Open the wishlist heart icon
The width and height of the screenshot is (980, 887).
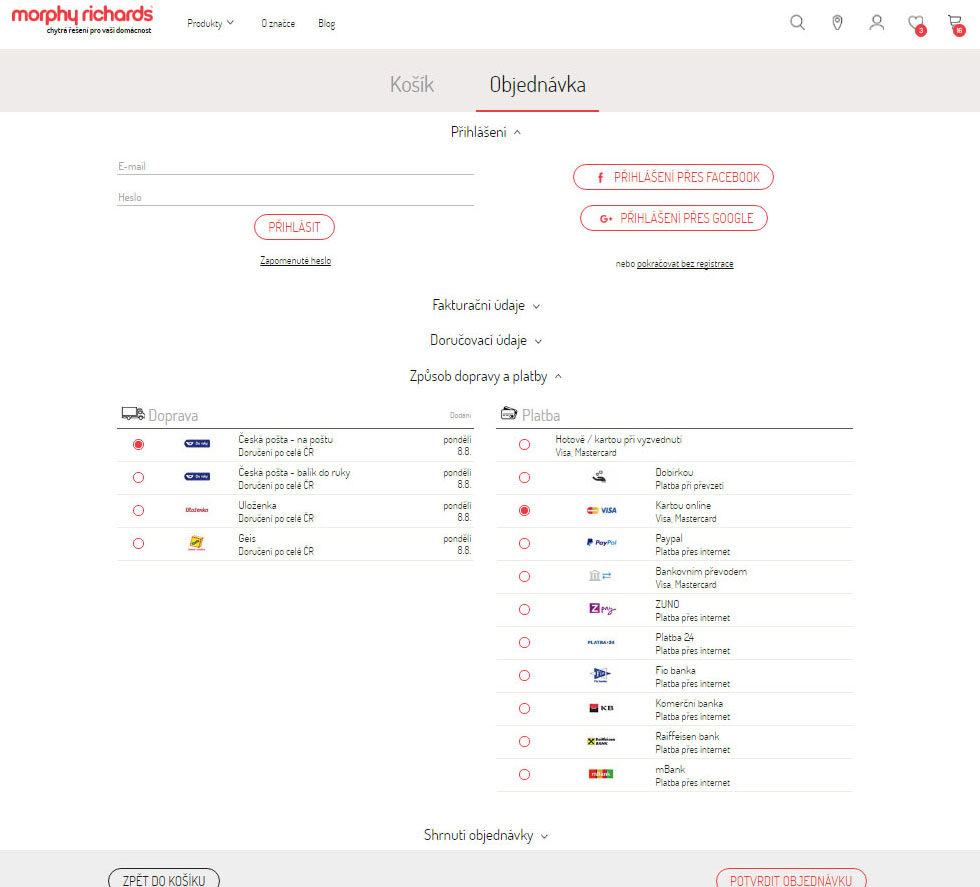tap(916, 24)
